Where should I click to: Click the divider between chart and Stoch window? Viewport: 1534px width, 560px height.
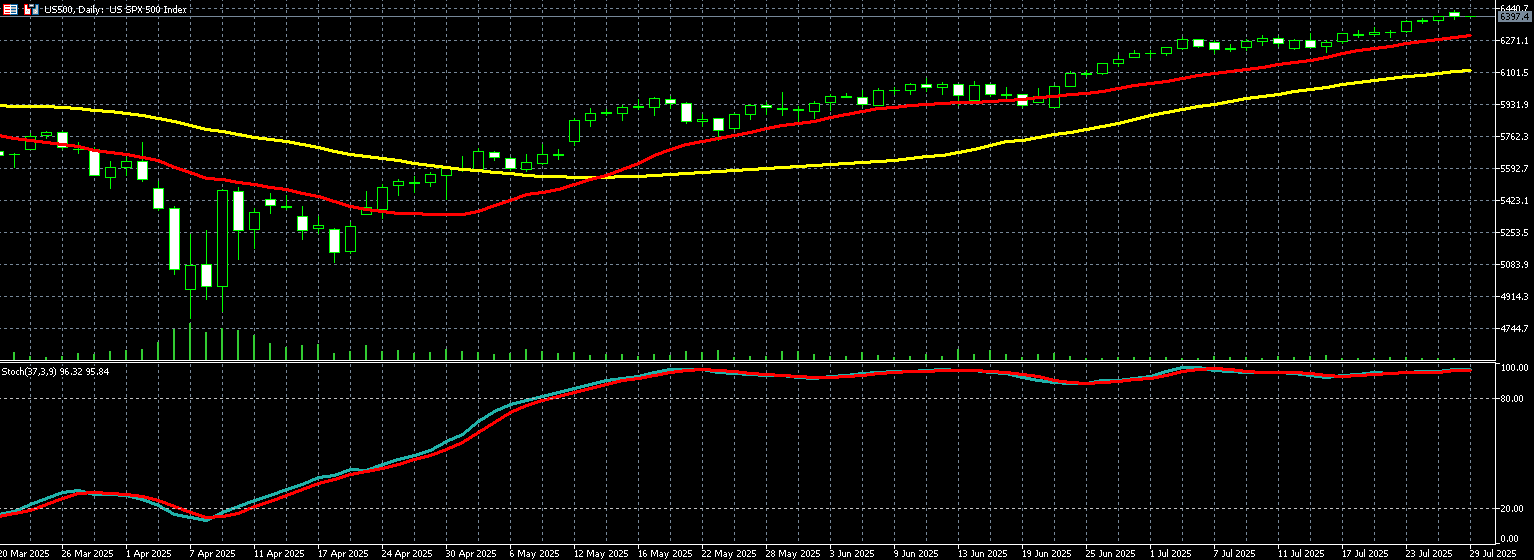(x=740, y=362)
